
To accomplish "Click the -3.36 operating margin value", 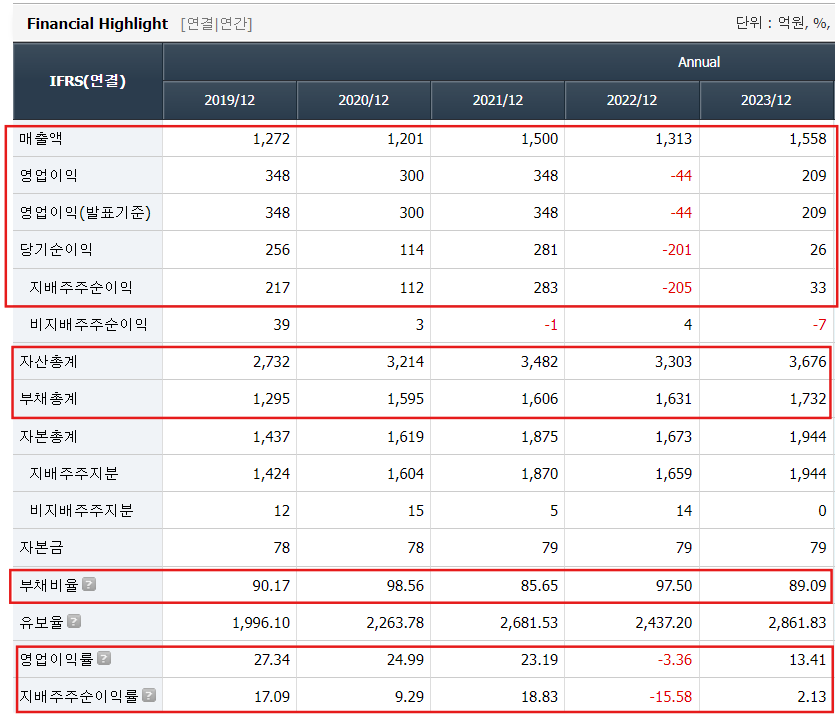I will pyautogui.click(x=675, y=660).
